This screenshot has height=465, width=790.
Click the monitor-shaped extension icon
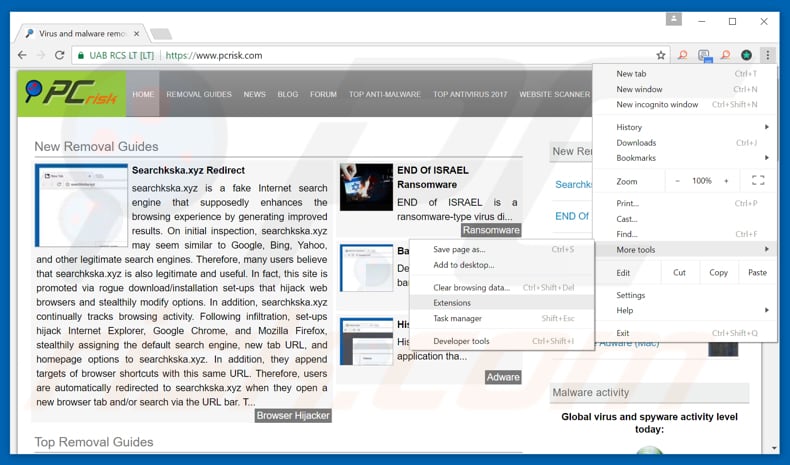pos(704,55)
